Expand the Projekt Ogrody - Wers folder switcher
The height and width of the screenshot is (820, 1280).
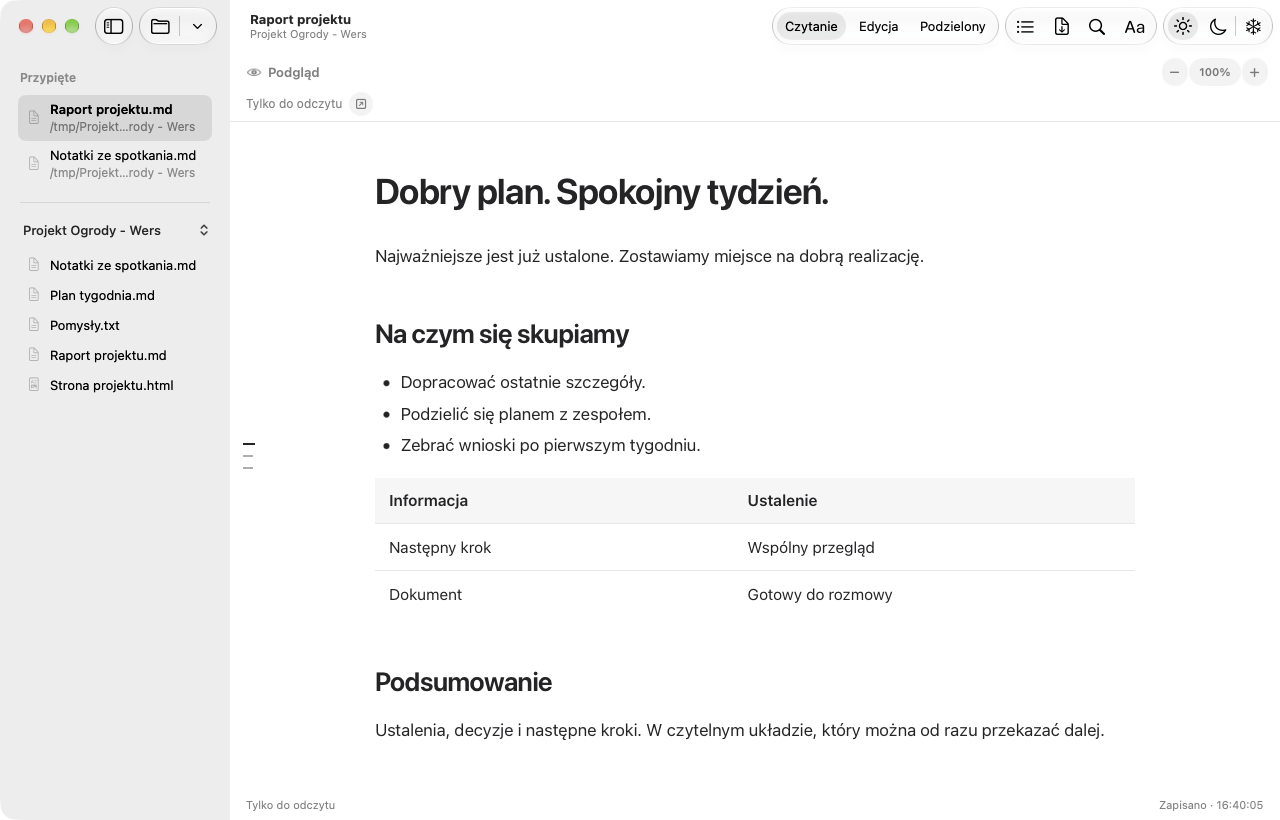[x=115, y=230]
